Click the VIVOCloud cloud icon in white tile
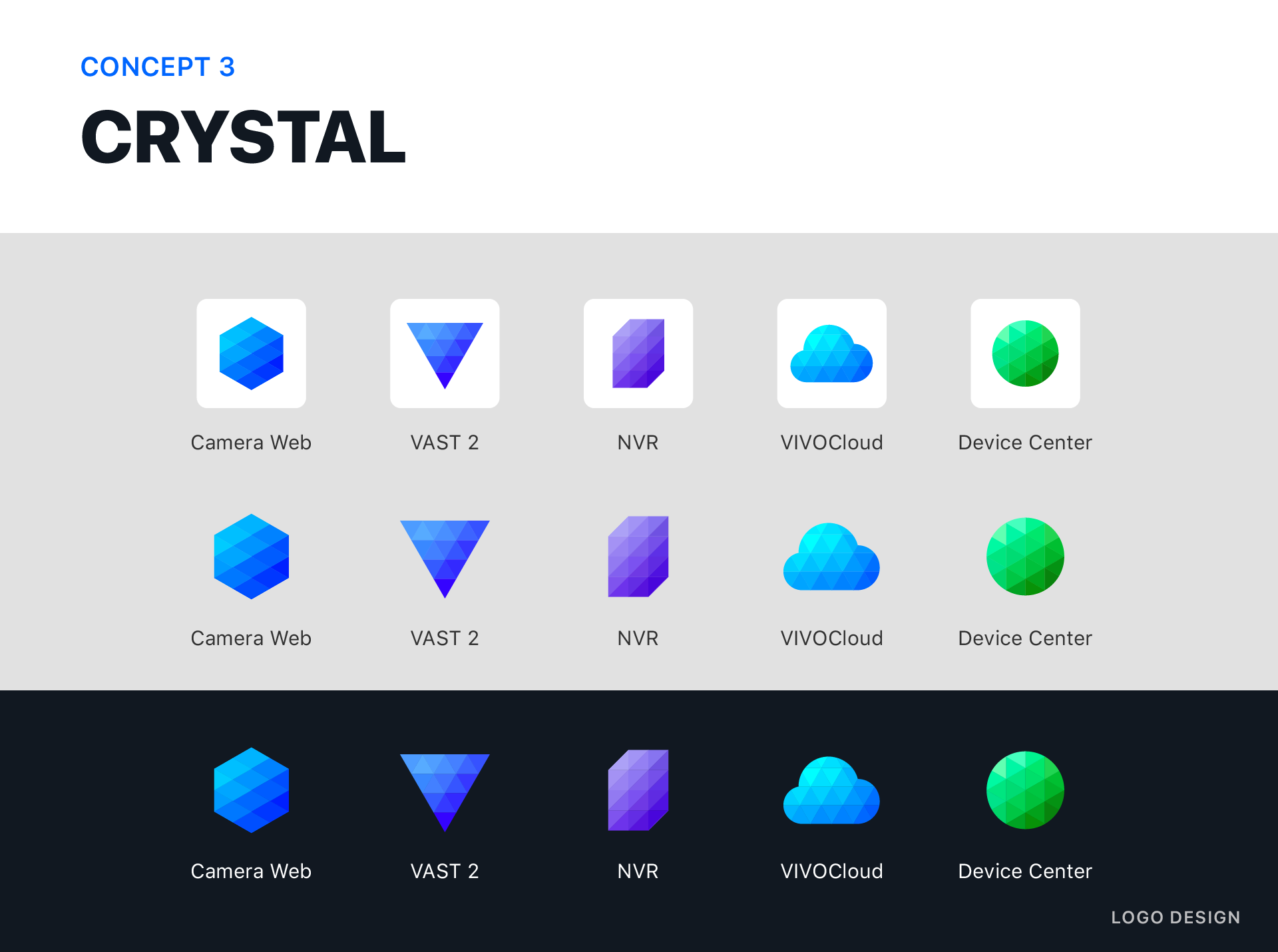 tap(831, 356)
